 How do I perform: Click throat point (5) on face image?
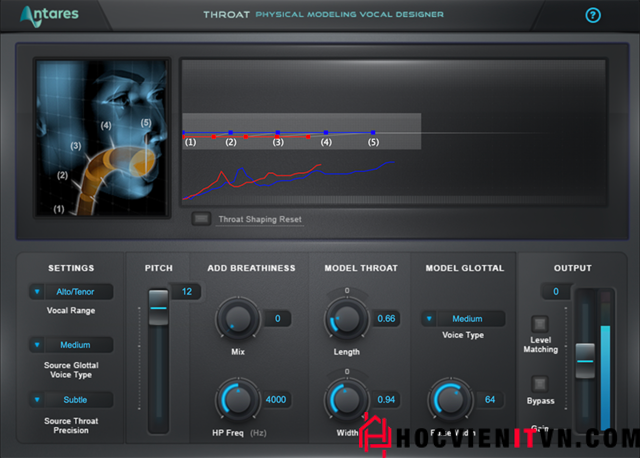[146, 123]
